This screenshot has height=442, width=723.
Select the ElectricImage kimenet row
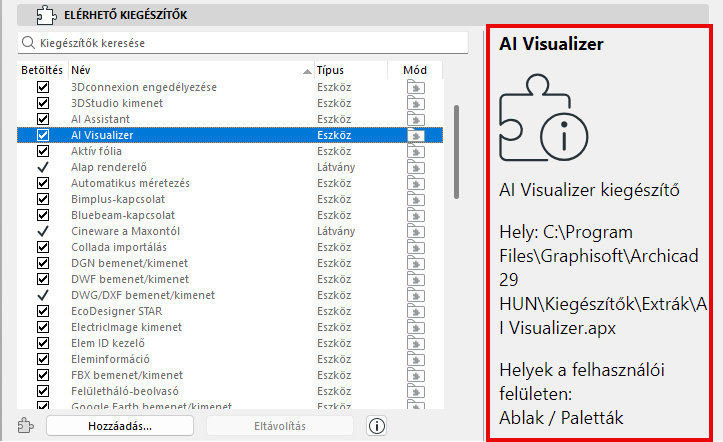pyautogui.click(x=230, y=327)
